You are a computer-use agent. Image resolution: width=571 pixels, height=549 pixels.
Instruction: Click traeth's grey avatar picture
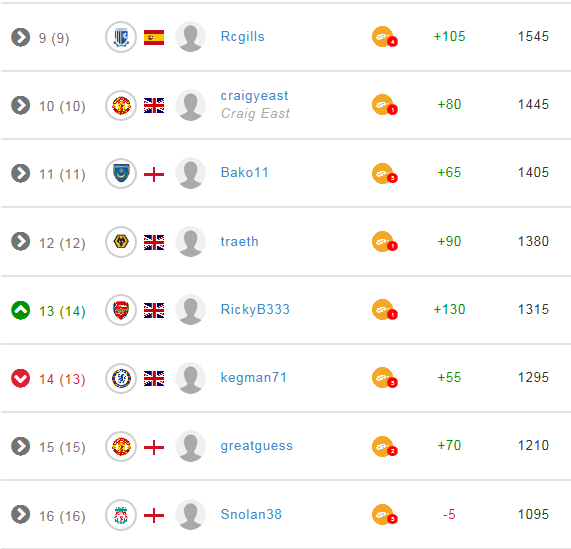(x=190, y=242)
